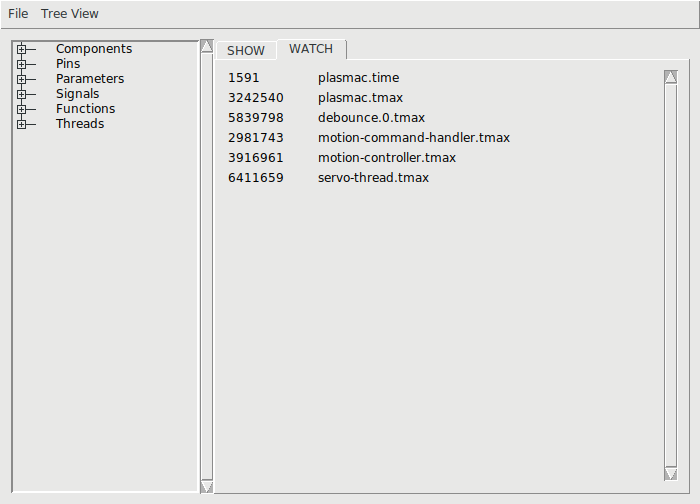The height and width of the screenshot is (504, 700).
Task: Click the plus box beside Signals
Action: click(x=21, y=94)
